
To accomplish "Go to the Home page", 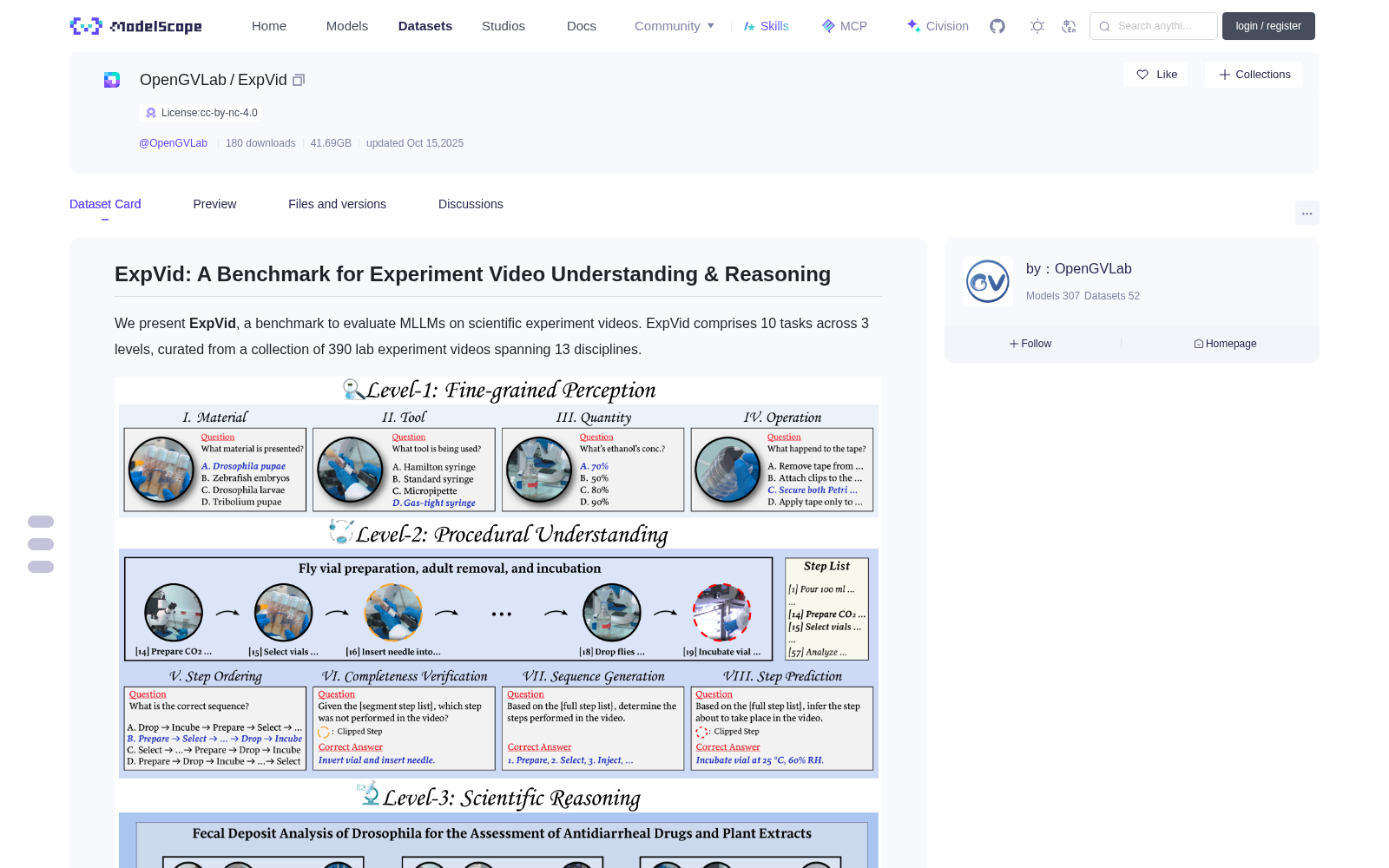I will [x=269, y=26].
